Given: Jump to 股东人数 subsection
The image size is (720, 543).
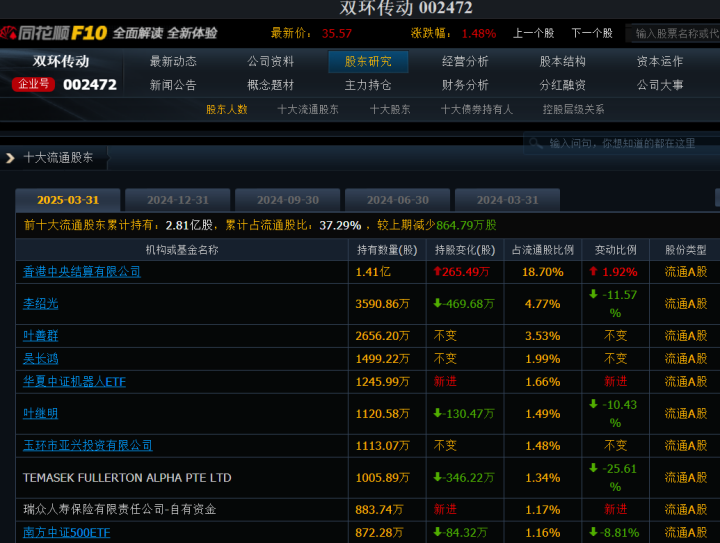Looking at the screenshot, I should click(227, 109).
